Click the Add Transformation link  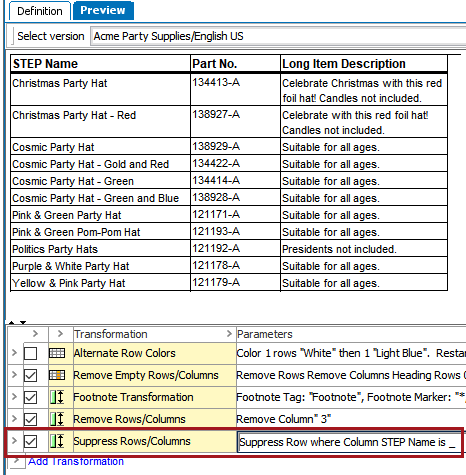[76, 461]
